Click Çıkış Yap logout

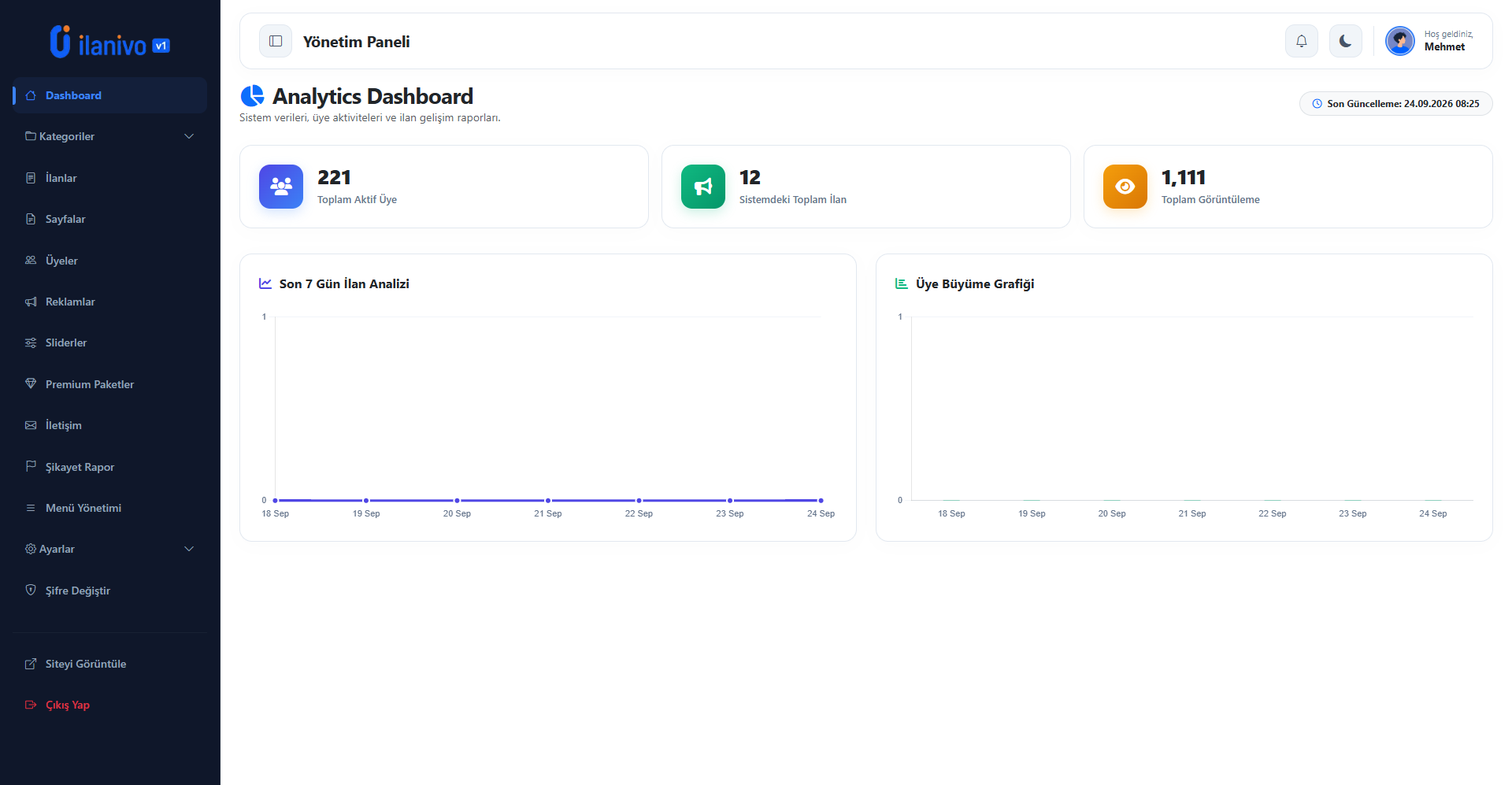pyautogui.click(x=110, y=705)
